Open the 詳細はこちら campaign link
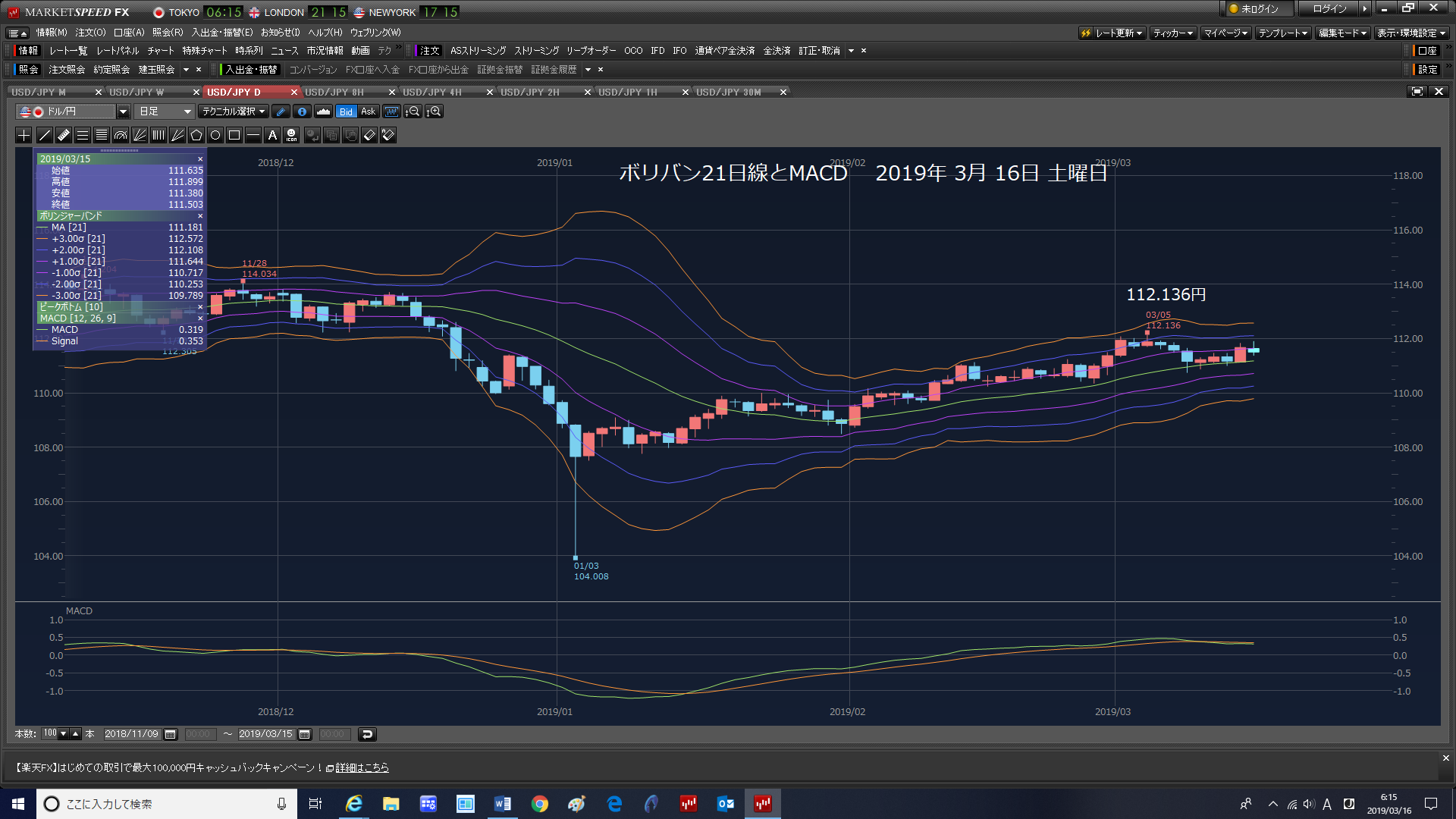The image size is (1456, 819). coord(362,767)
